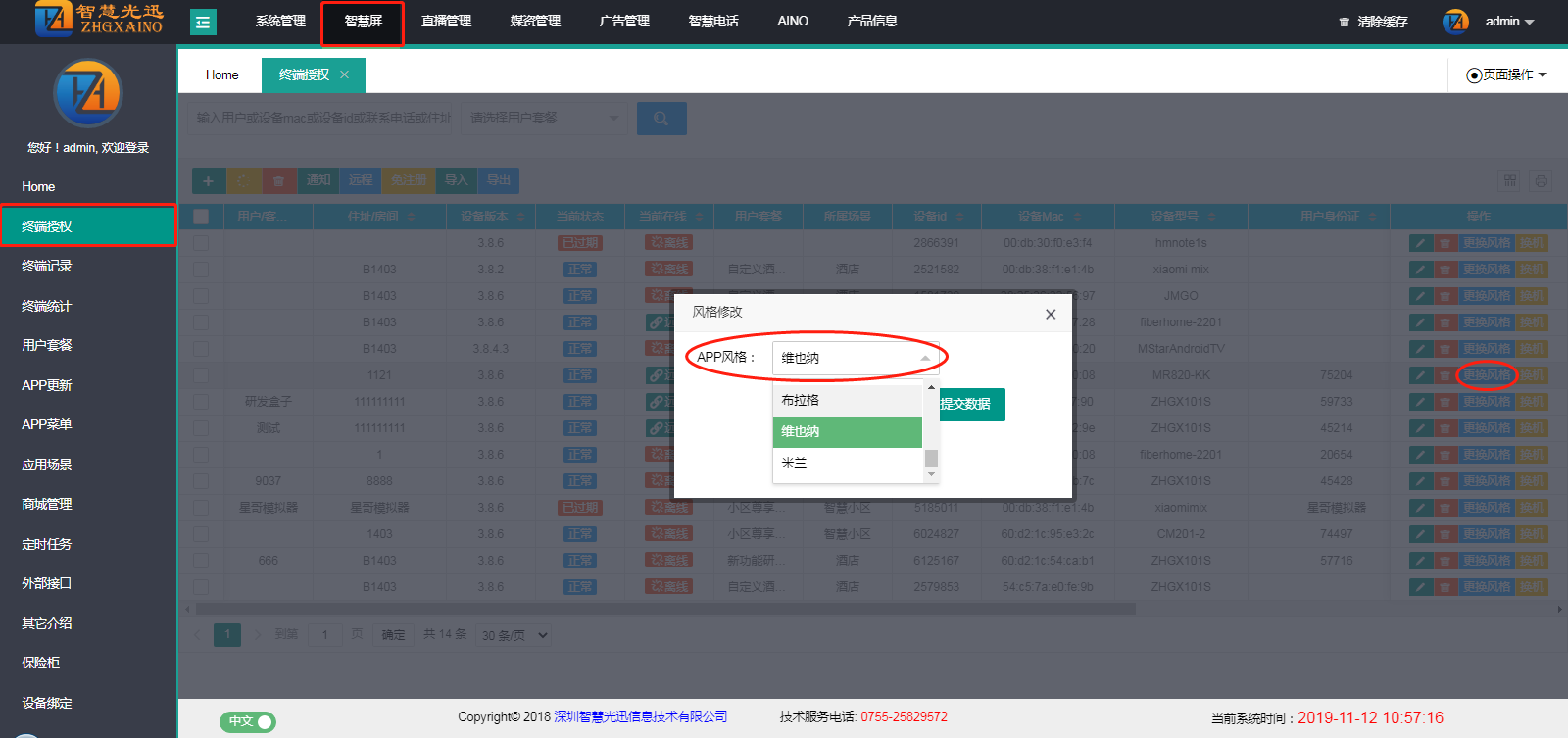Click the 提交数据 submit button
The height and width of the screenshot is (738, 1568).
click(966, 404)
